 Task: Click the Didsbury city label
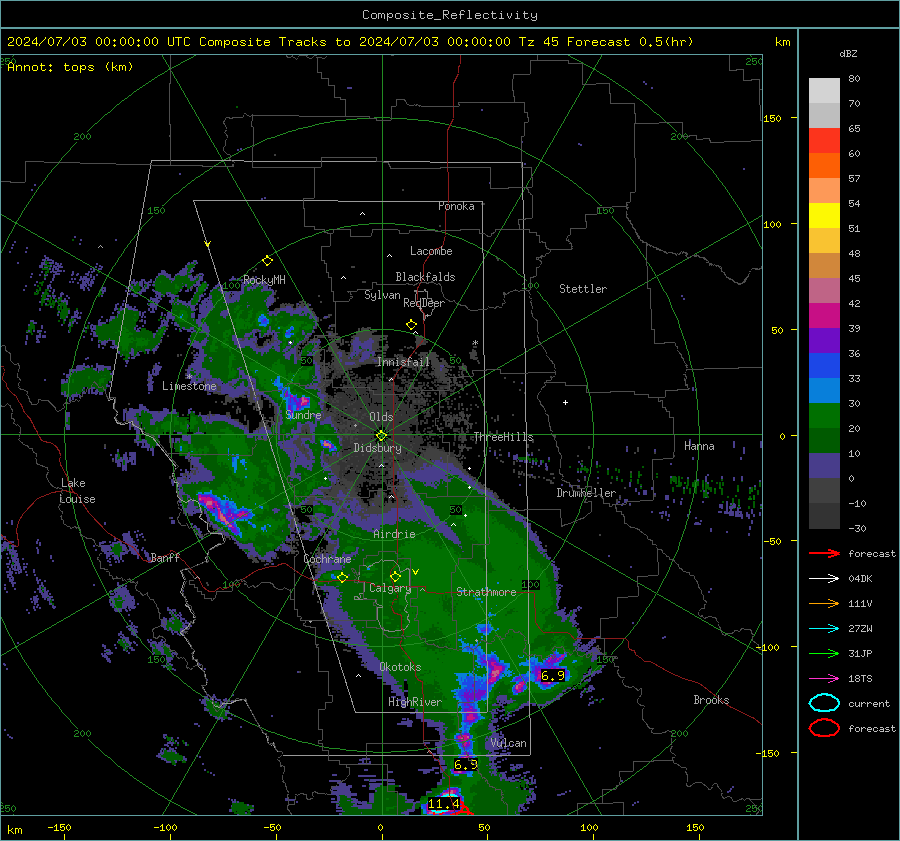coord(377,448)
